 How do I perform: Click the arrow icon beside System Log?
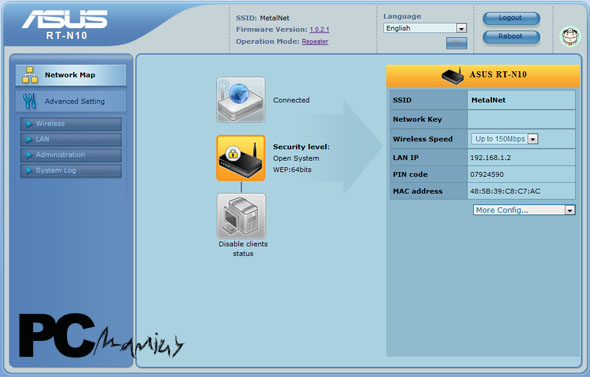coord(29,170)
